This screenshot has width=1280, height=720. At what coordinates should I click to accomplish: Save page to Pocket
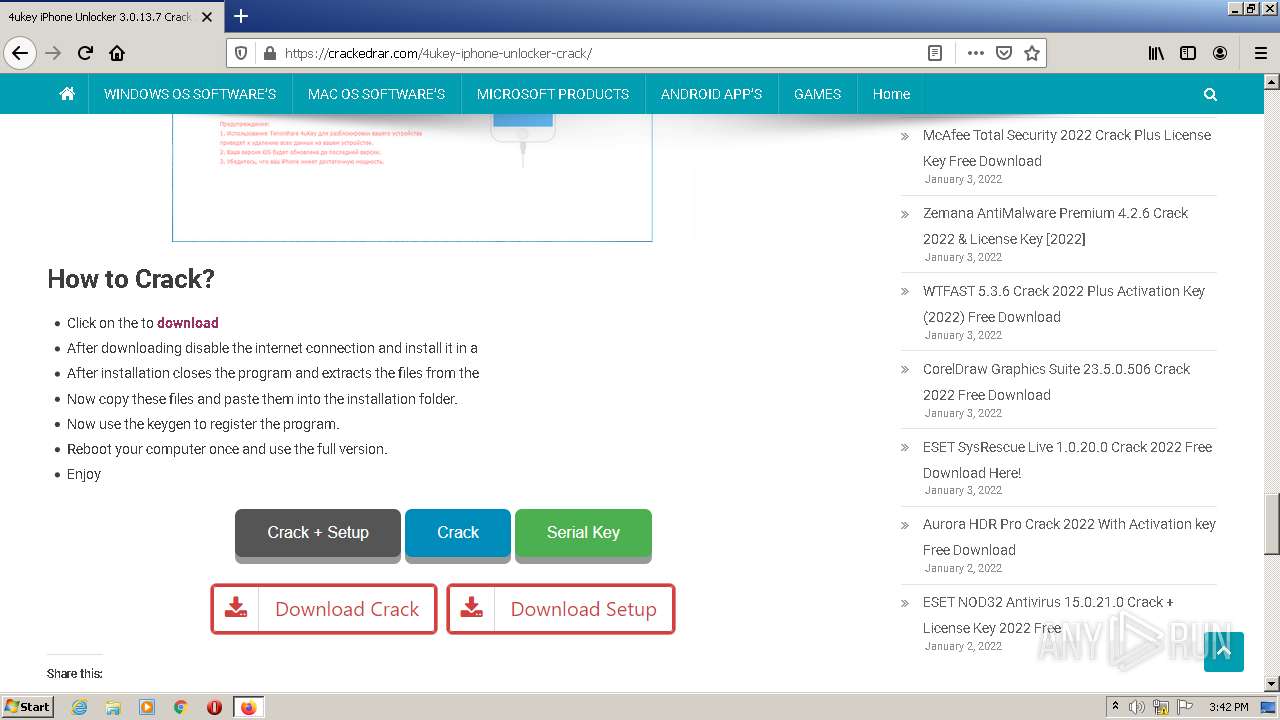pos(1004,53)
